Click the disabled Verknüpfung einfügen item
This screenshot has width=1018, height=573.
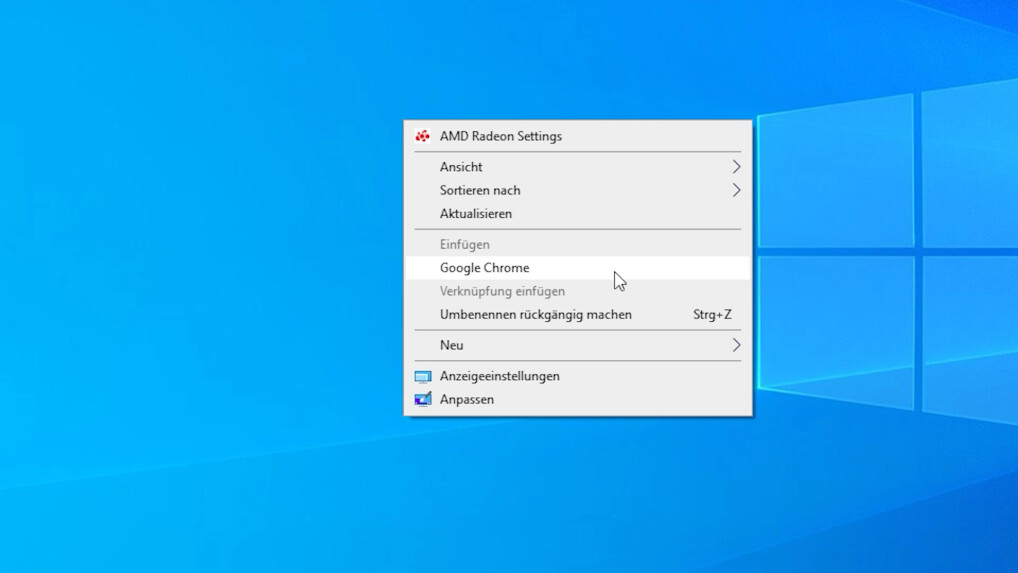pyautogui.click(x=502, y=291)
